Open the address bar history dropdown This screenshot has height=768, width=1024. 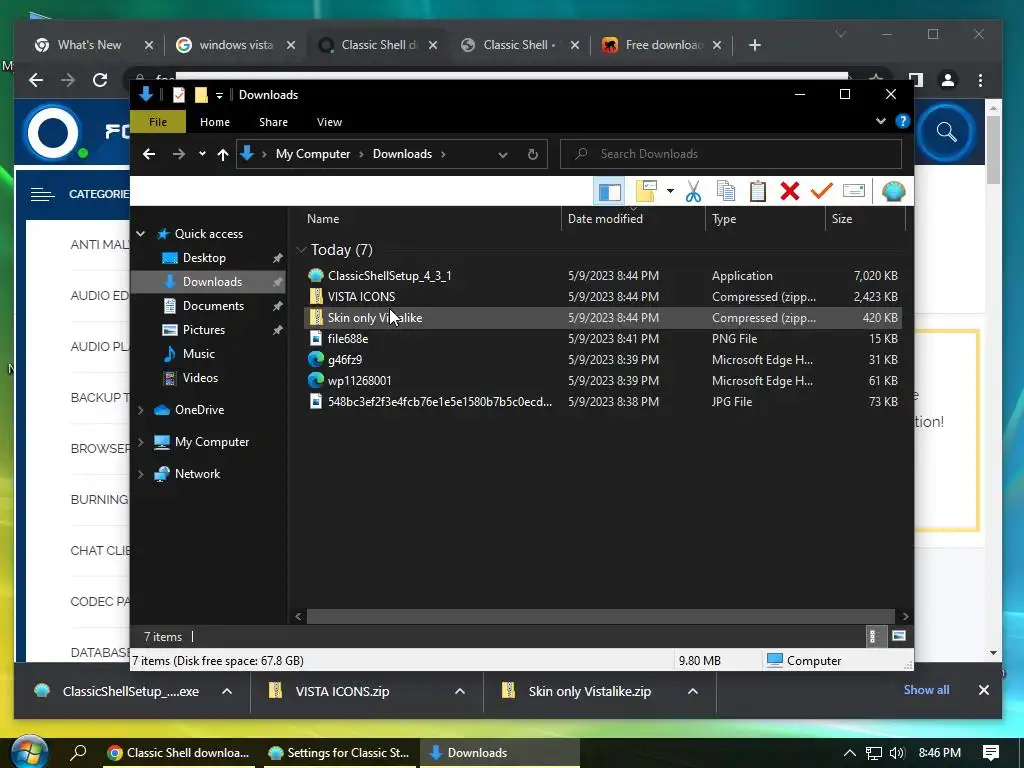502,155
